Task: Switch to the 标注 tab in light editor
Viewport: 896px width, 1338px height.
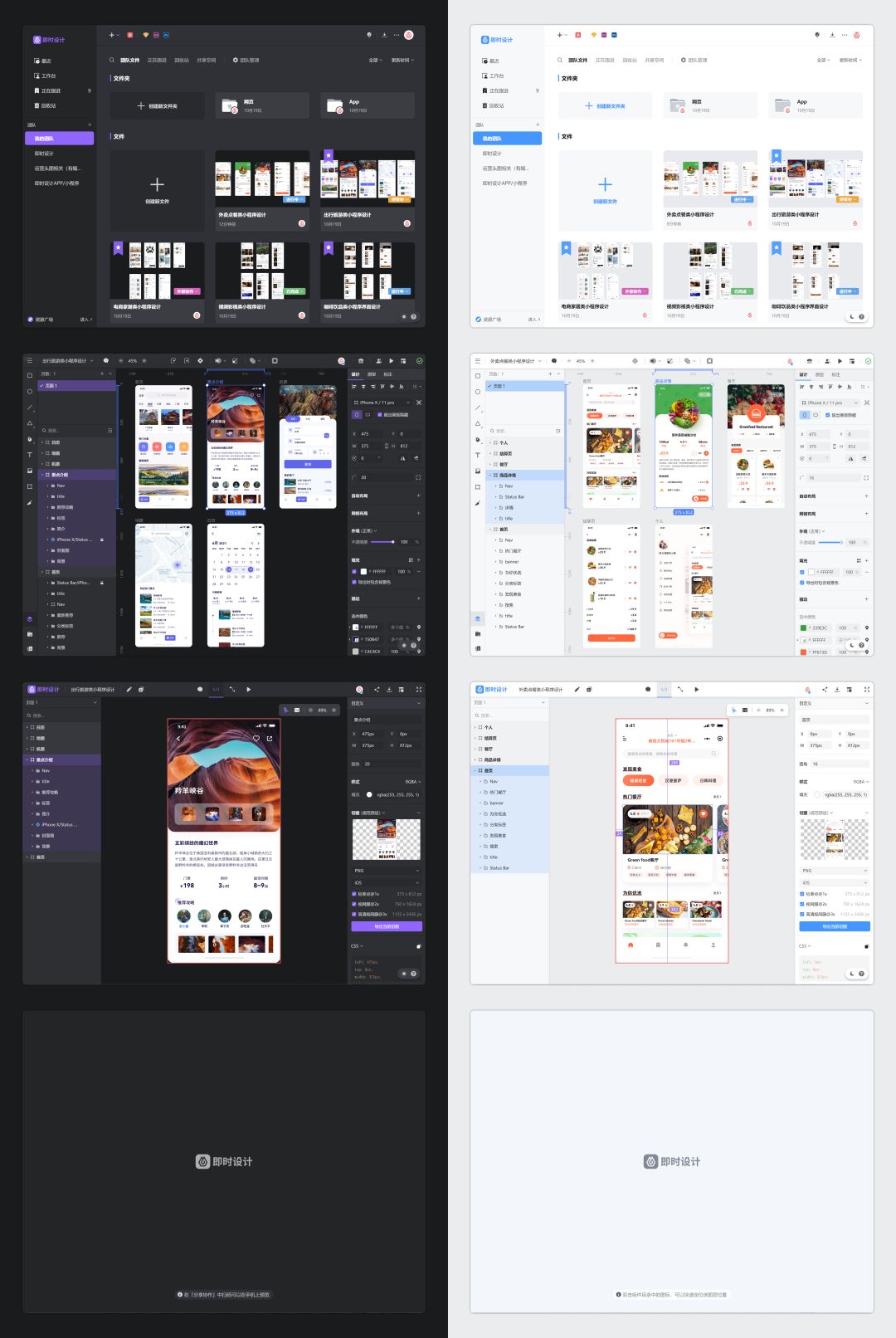Action: pos(835,374)
